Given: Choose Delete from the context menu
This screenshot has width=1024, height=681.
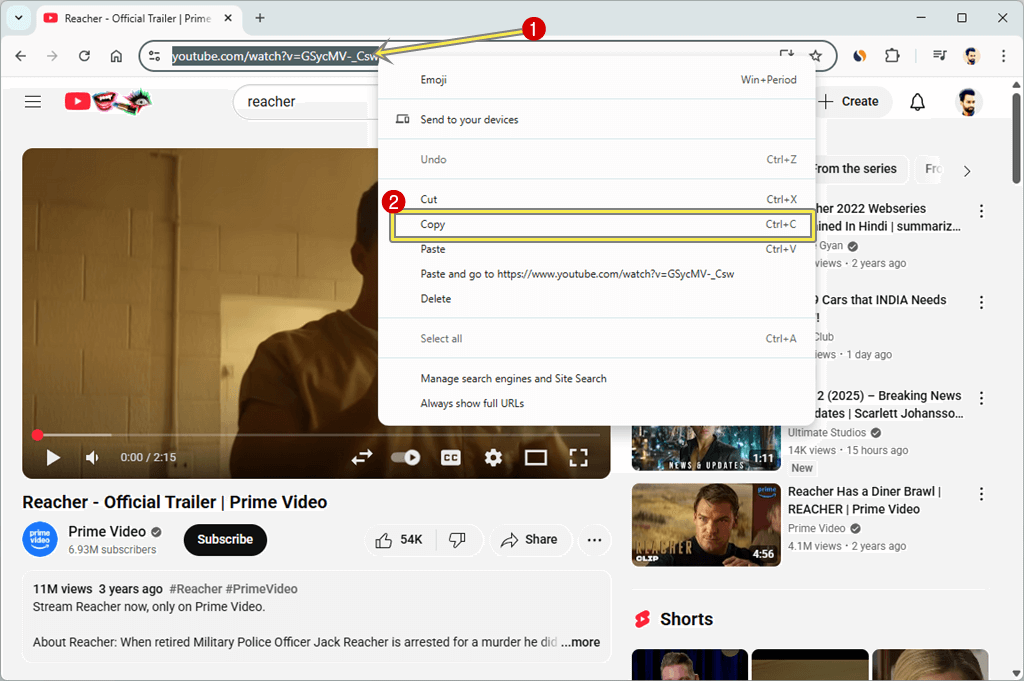Looking at the screenshot, I should (596, 299).
